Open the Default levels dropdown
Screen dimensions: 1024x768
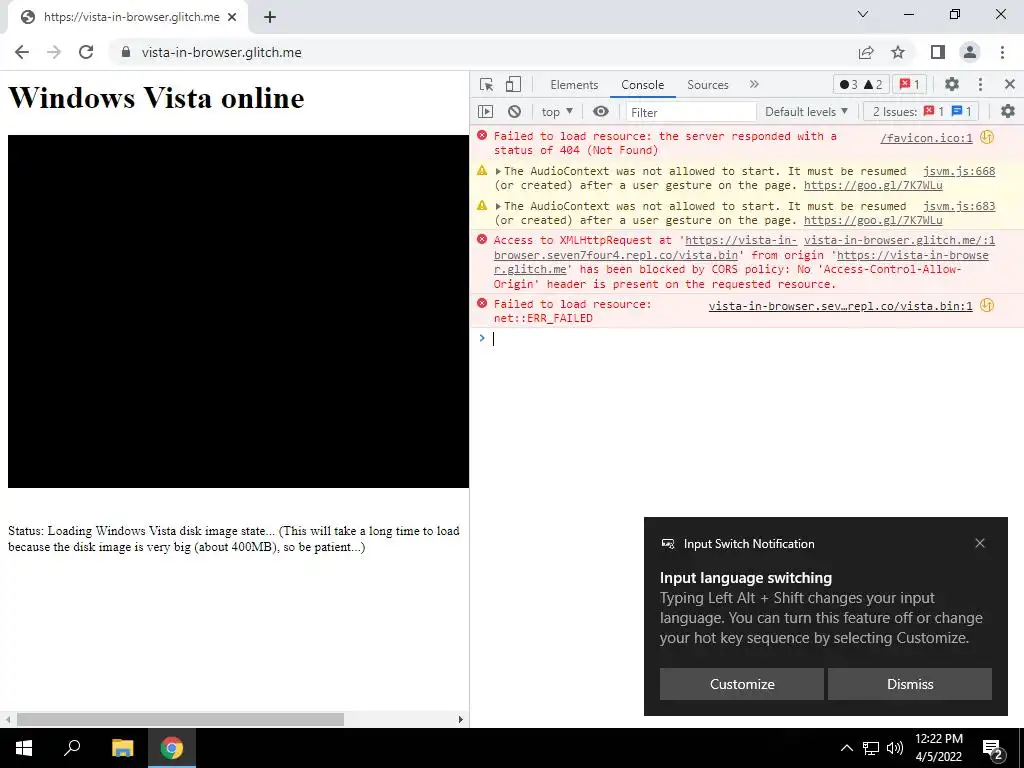pos(806,112)
